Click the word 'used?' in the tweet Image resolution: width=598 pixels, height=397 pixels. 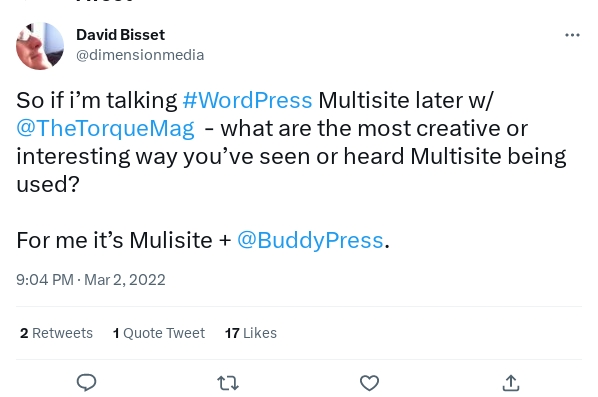point(48,184)
